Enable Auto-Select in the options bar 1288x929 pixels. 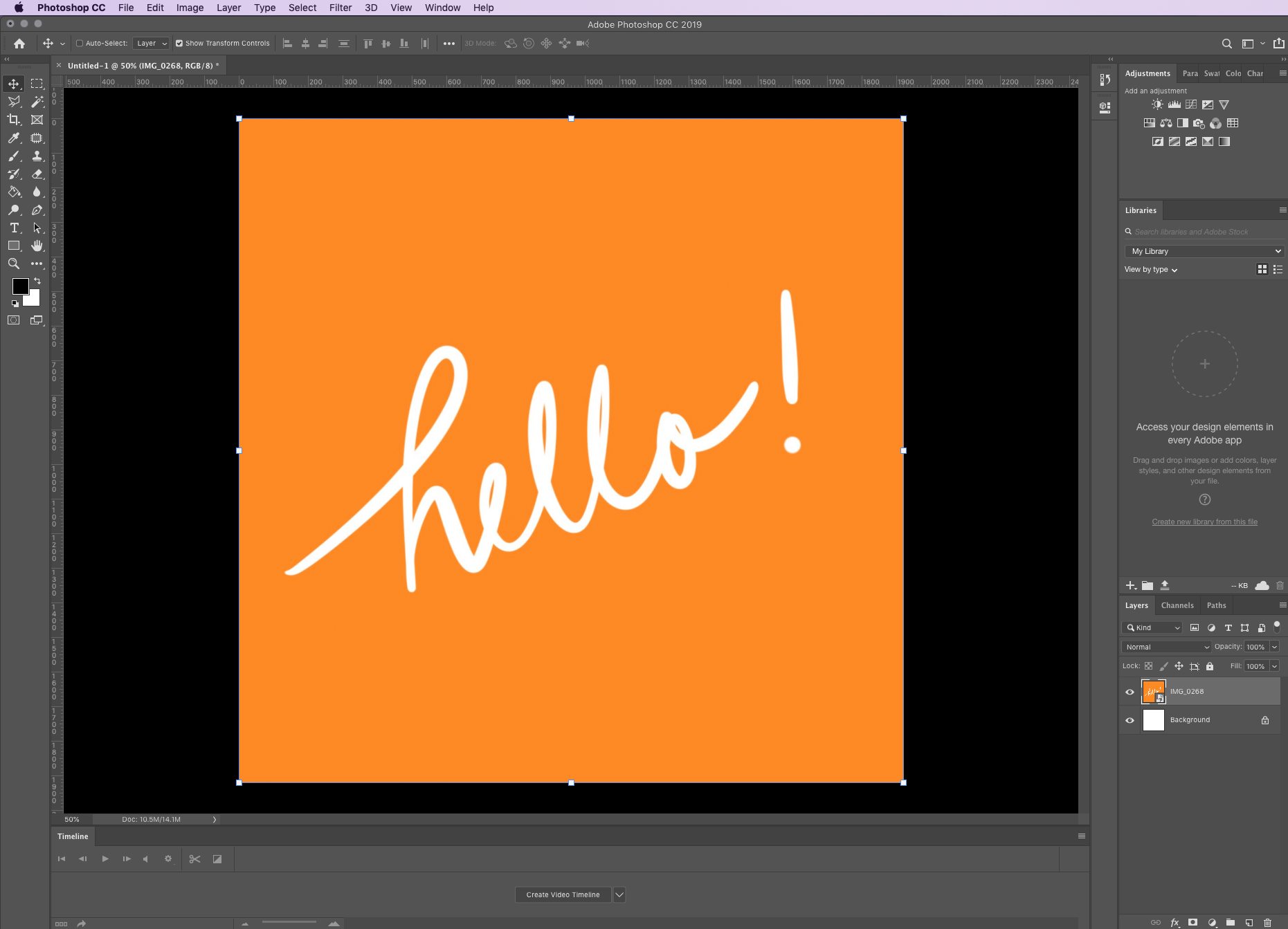pos(80,43)
